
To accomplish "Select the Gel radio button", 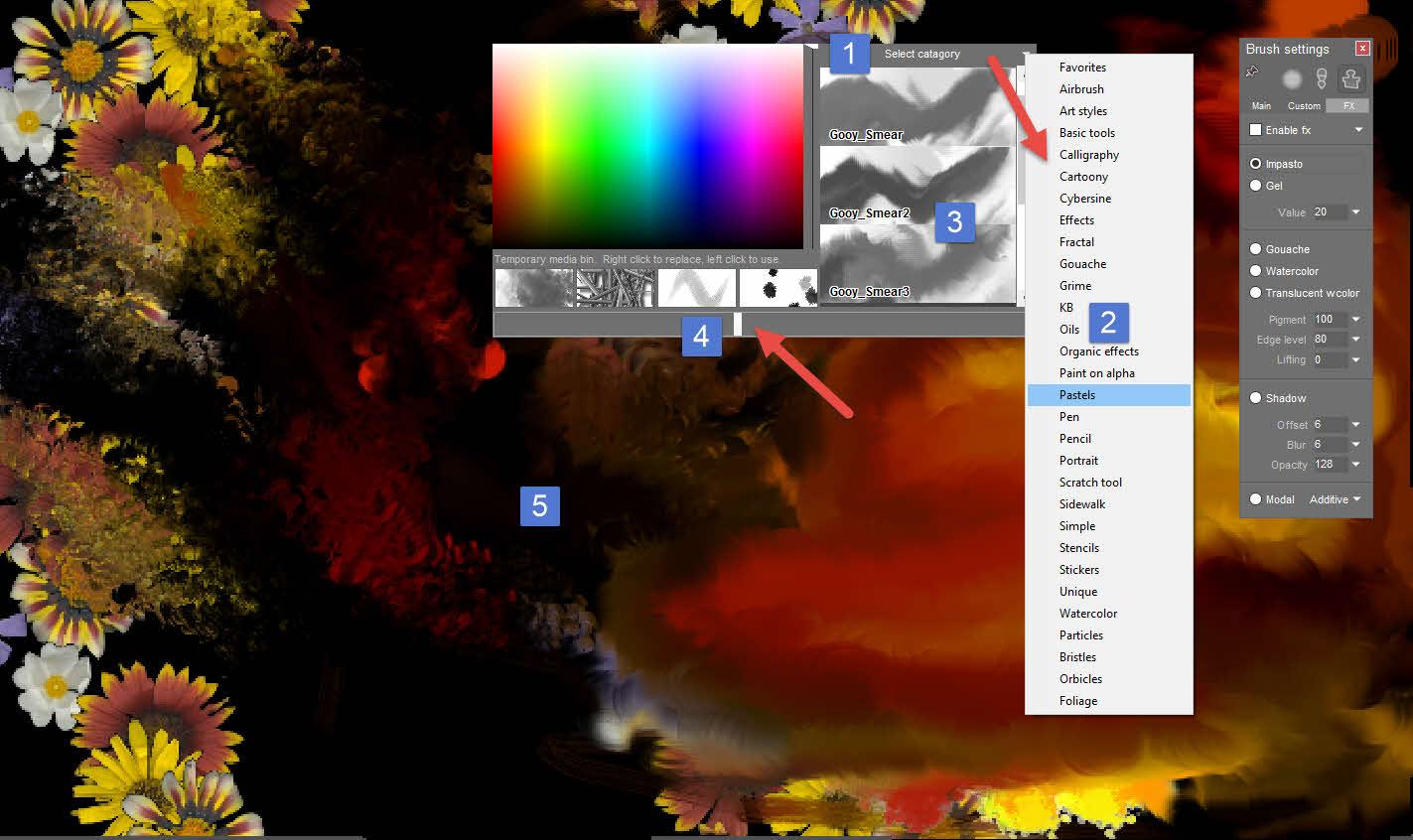I will [x=1256, y=186].
